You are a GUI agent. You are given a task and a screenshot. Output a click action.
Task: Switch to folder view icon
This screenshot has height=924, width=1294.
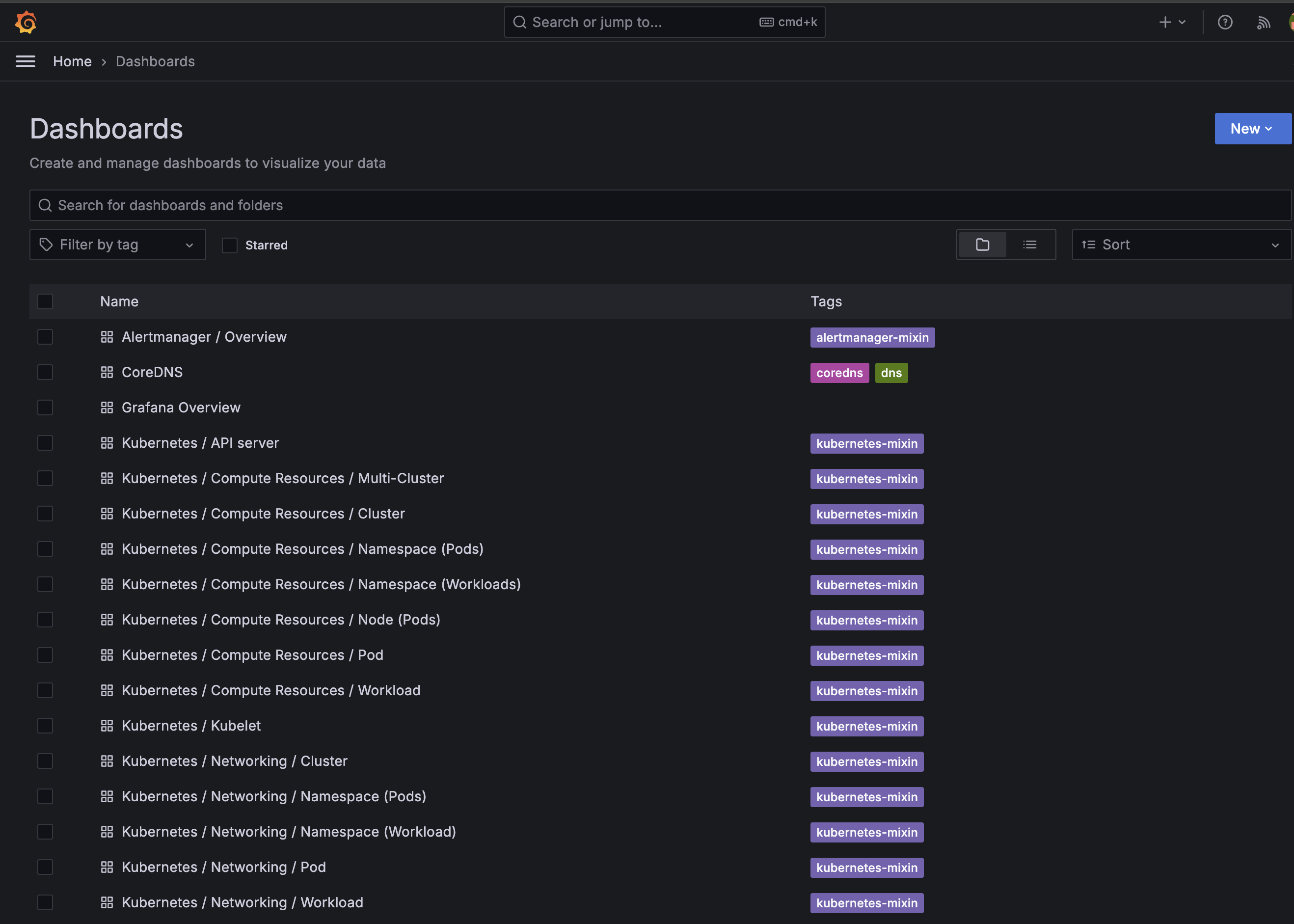[x=982, y=245]
